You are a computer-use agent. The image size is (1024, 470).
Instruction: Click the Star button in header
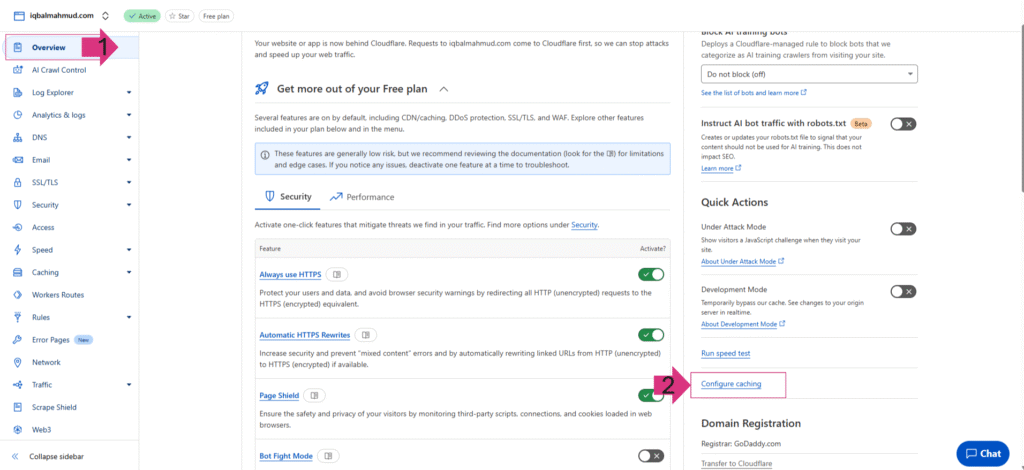click(179, 16)
